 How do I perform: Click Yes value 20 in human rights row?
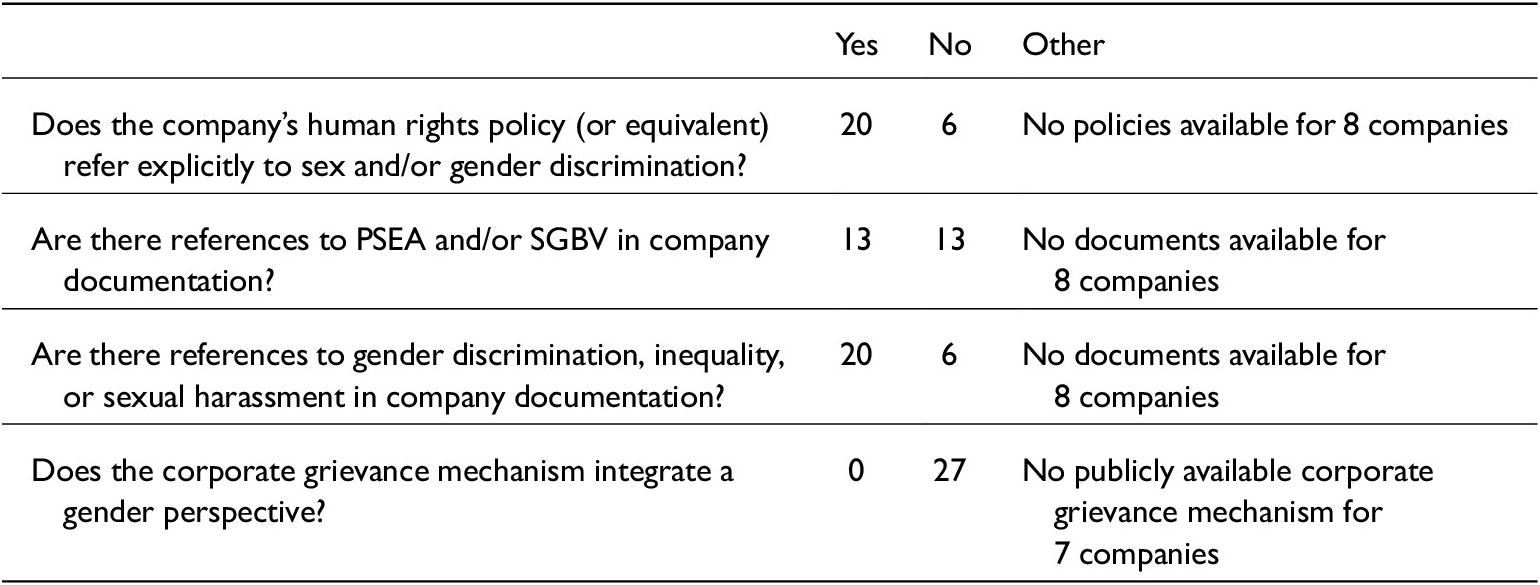point(856,128)
